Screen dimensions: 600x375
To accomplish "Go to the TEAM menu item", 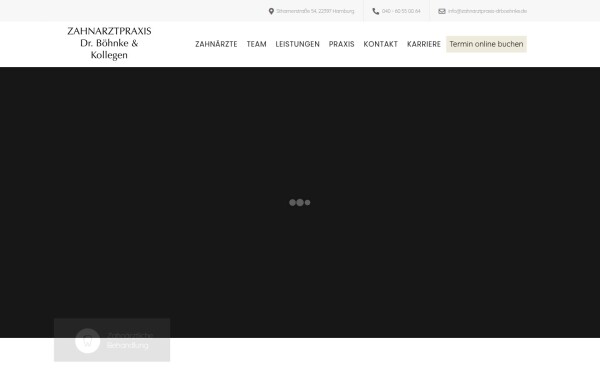I will (x=256, y=44).
